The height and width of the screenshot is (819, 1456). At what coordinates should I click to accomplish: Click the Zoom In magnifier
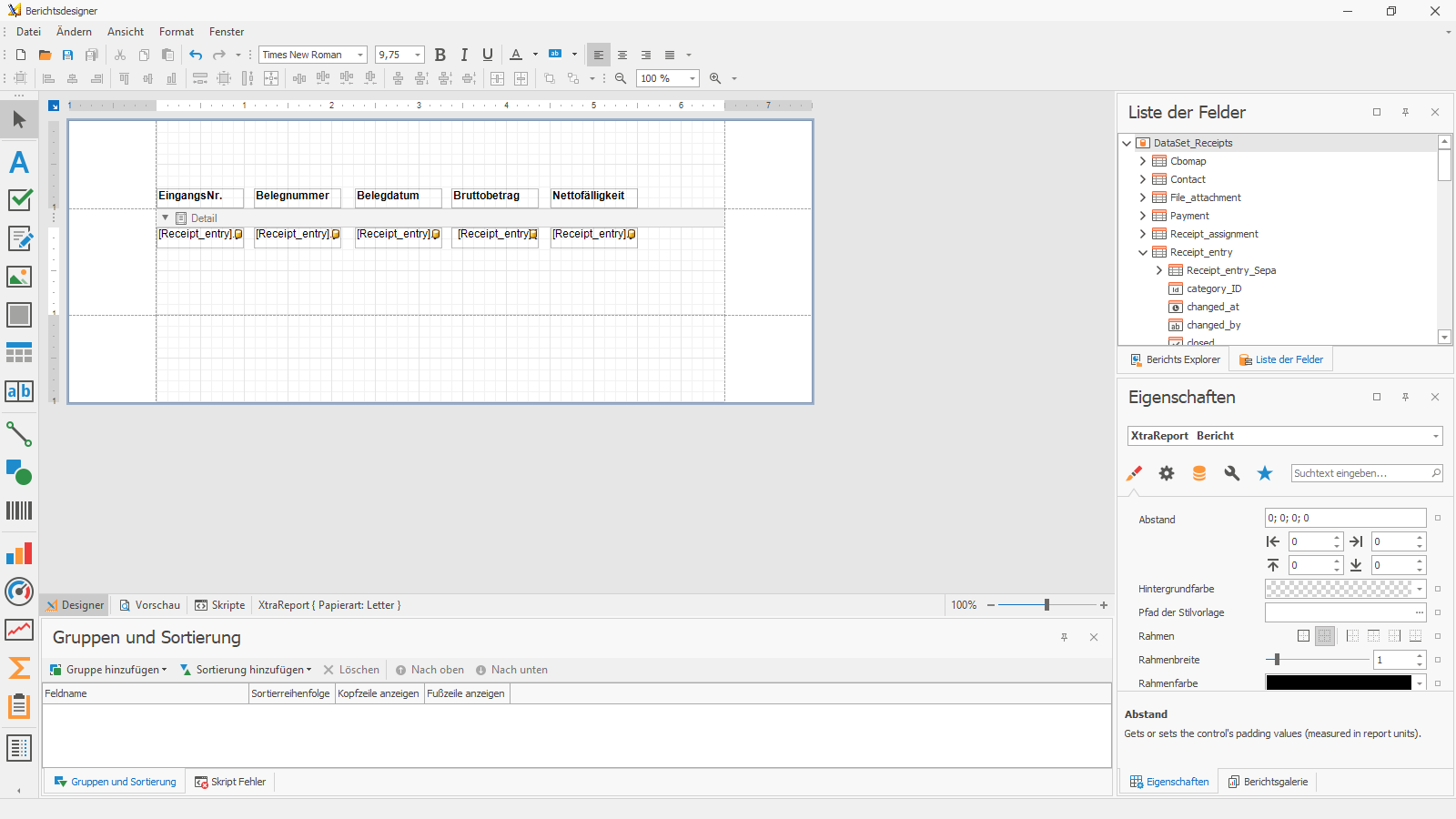[715, 78]
